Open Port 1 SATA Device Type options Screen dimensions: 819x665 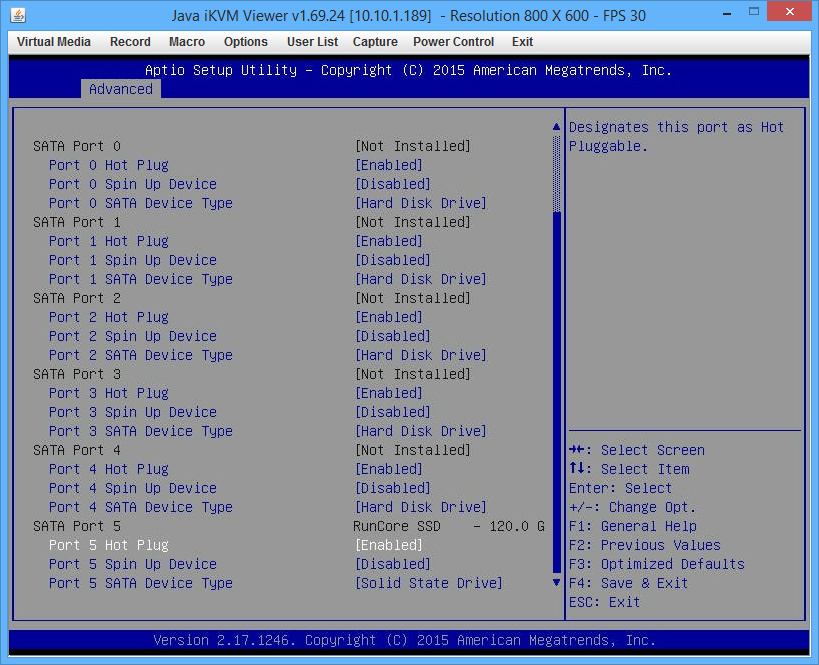[x=420, y=279]
